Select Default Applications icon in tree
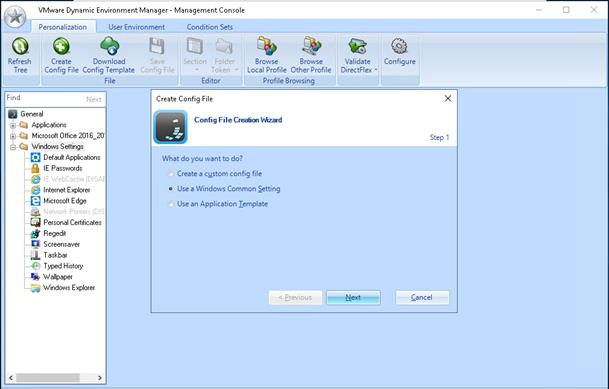Image resolution: width=609 pixels, height=389 pixels. click(x=35, y=157)
